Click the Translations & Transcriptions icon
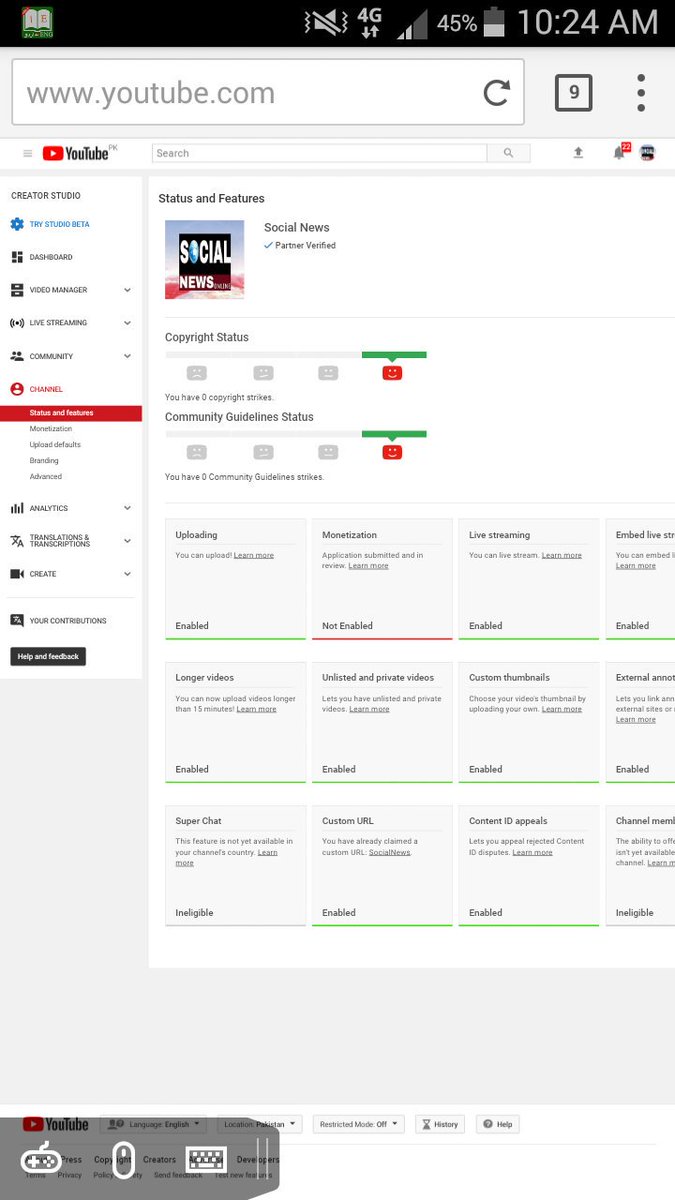 (17, 541)
